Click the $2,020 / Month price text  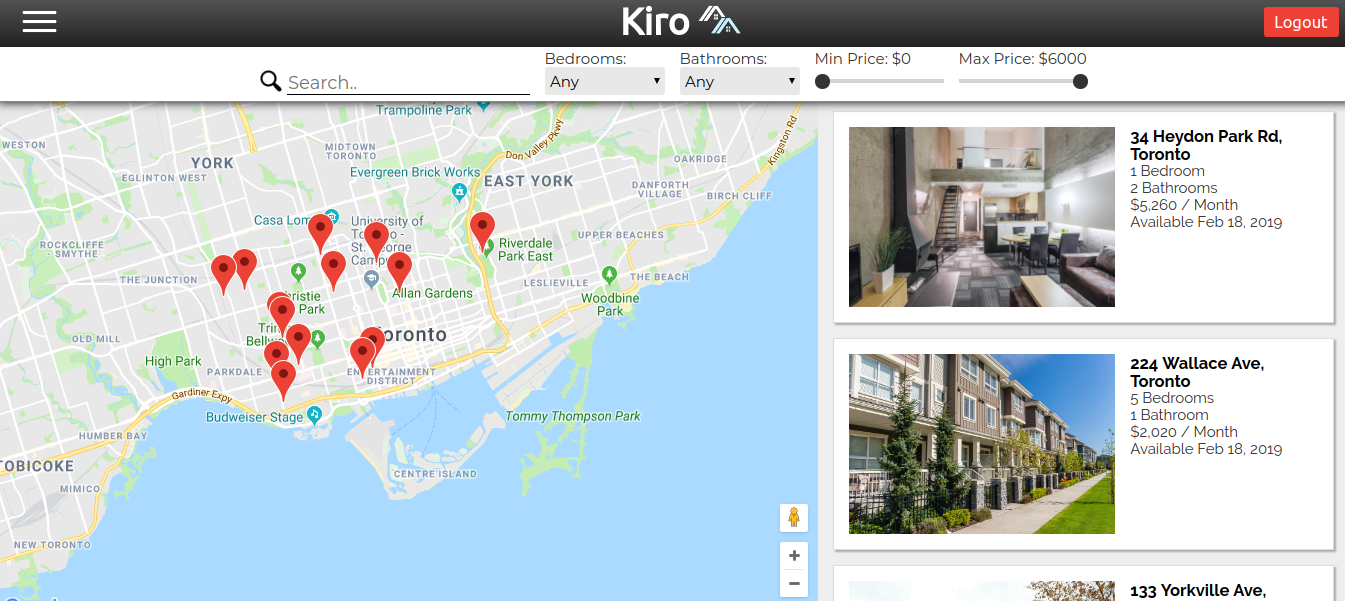(1184, 432)
